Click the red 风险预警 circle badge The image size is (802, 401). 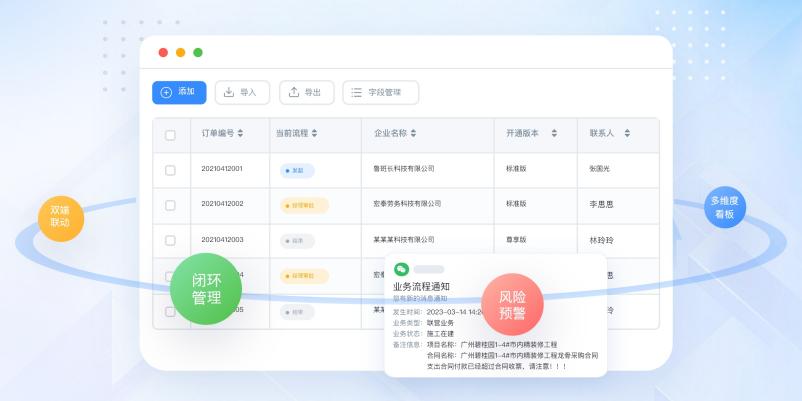click(x=512, y=305)
